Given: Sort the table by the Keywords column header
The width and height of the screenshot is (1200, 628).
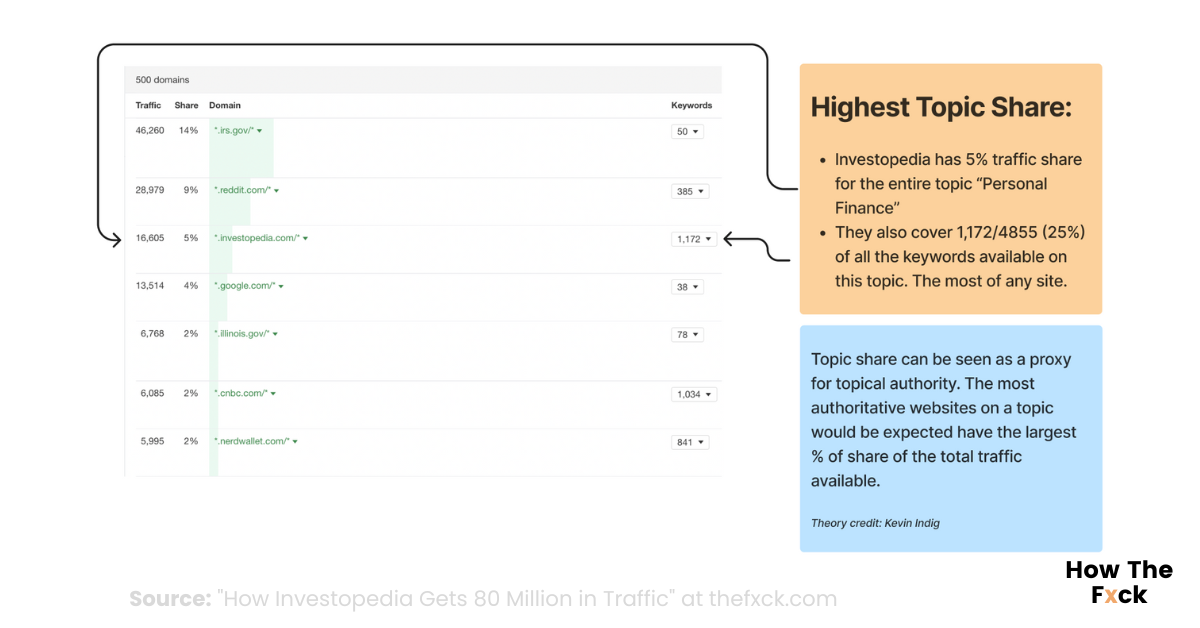Looking at the screenshot, I should [692, 105].
